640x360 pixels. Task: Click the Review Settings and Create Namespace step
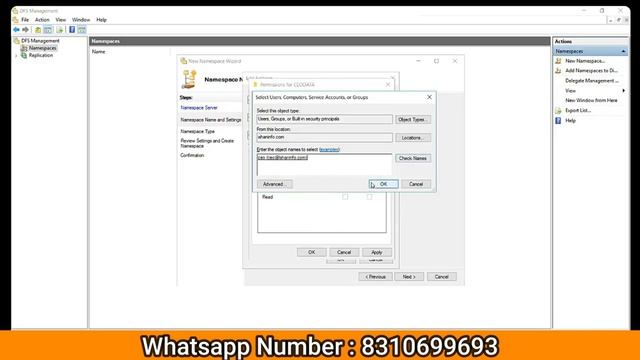[207, 143]
